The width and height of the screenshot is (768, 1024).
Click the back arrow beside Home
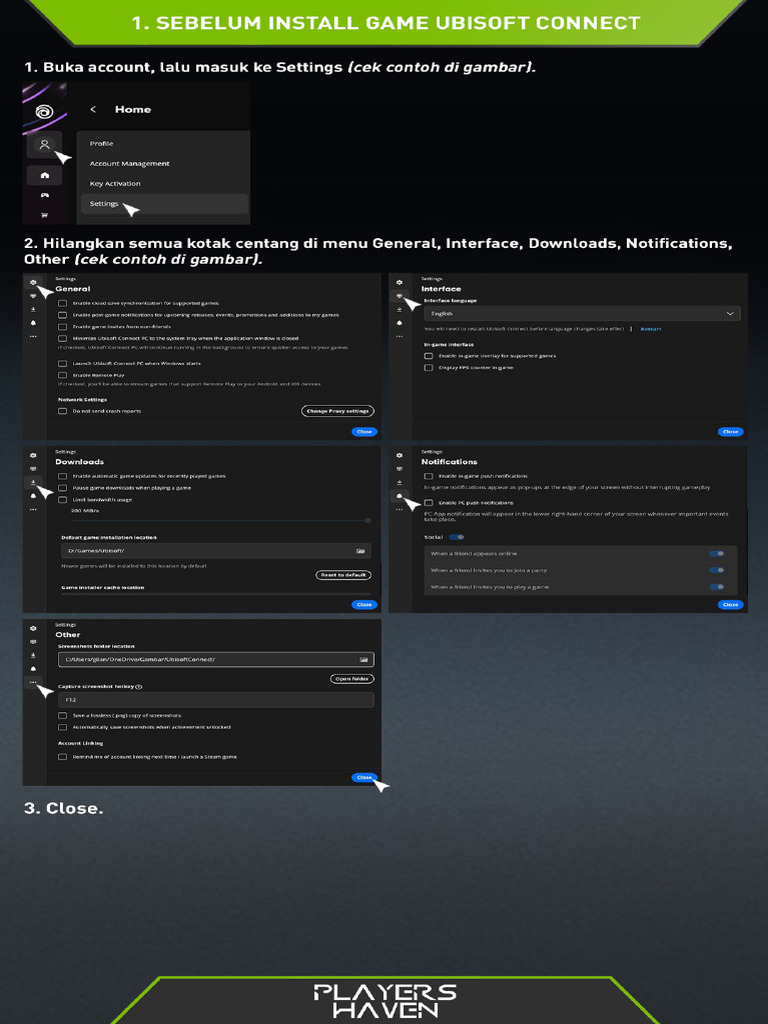pos(93,109)
